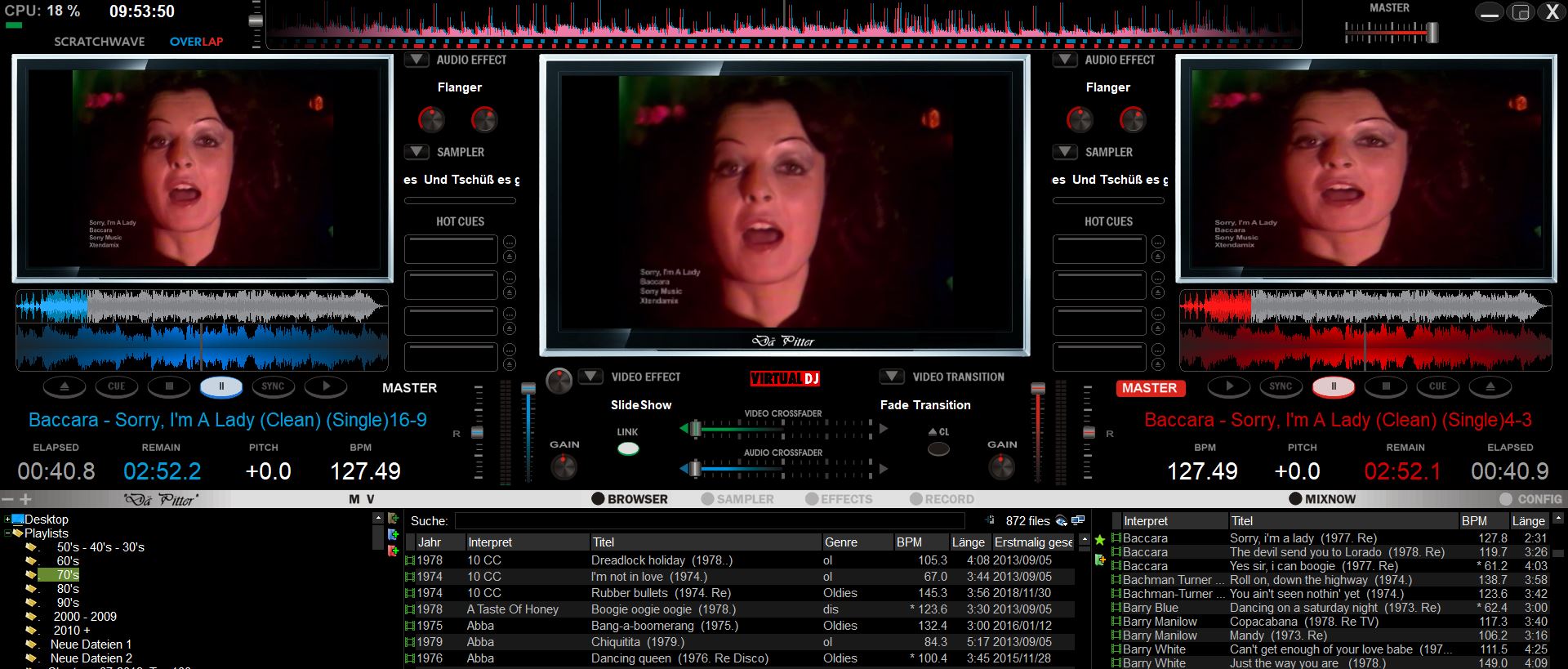Screen dimensions: 1568x669
Task: Open right deck SAMPLER dropdown
Action: [1065, 152]
